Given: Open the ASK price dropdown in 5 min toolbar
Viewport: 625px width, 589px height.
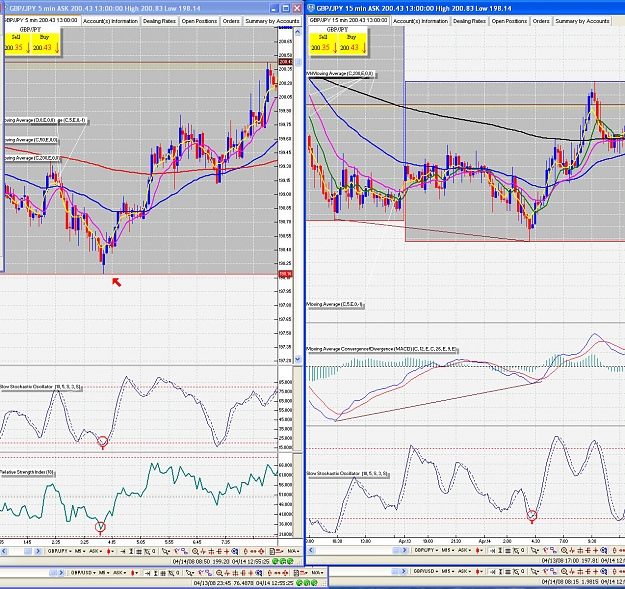Looking at the screenshot, I should pyautogui.click(x=95, y=551).
